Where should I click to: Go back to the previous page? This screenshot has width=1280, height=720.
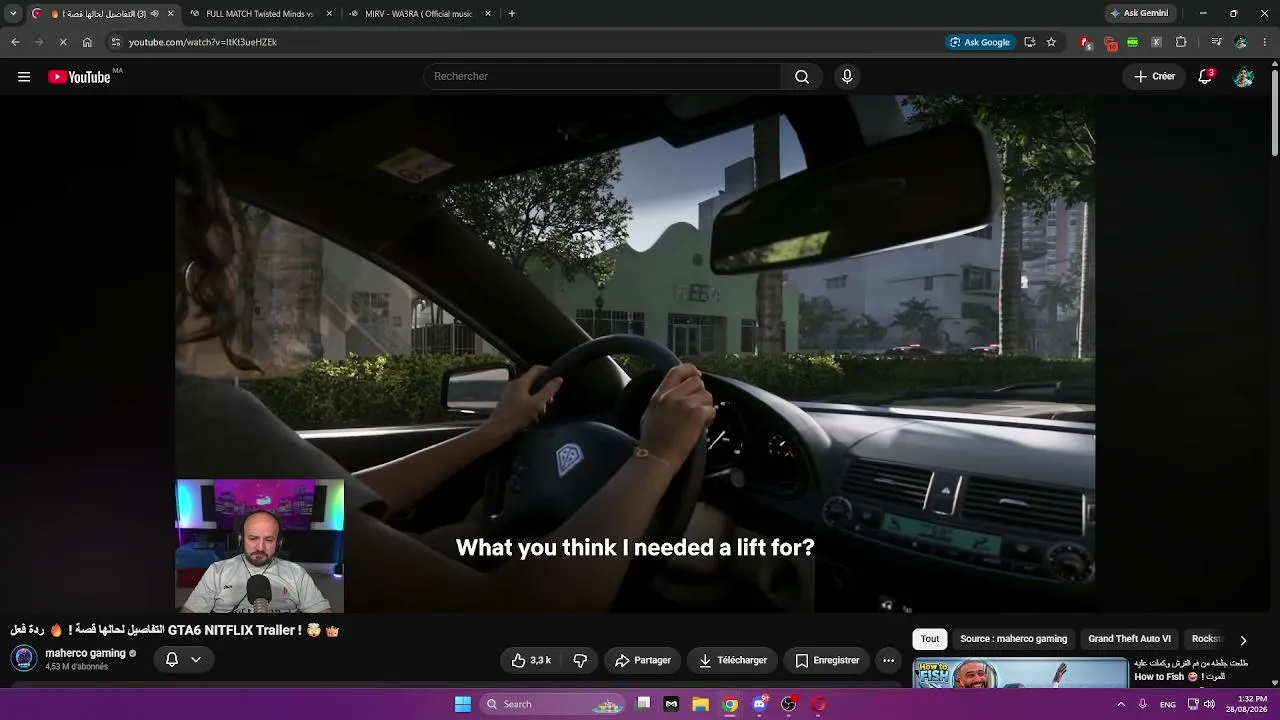coord(15,42)
